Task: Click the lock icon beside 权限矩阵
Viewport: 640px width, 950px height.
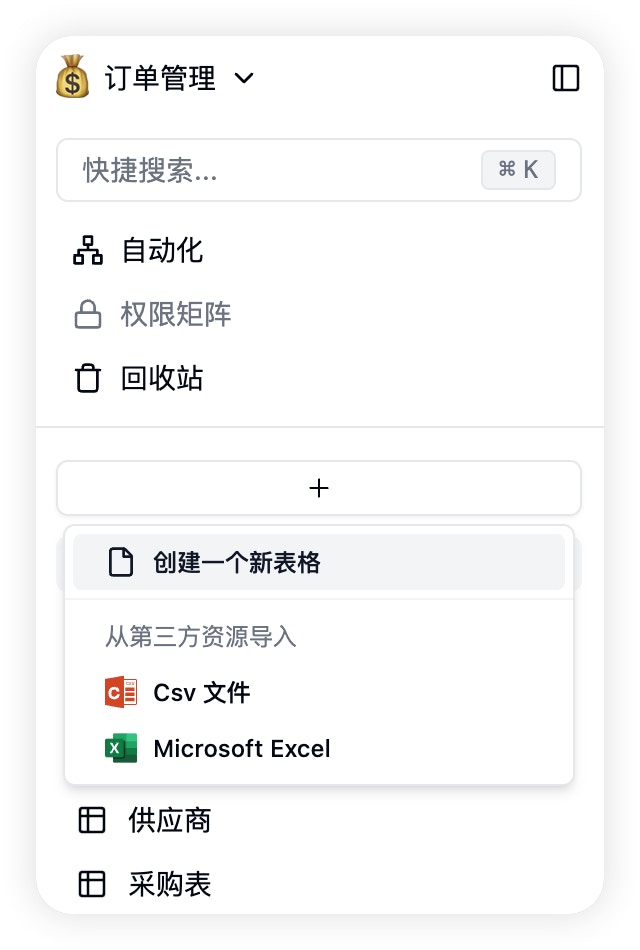Action: [x=88, y=314]
